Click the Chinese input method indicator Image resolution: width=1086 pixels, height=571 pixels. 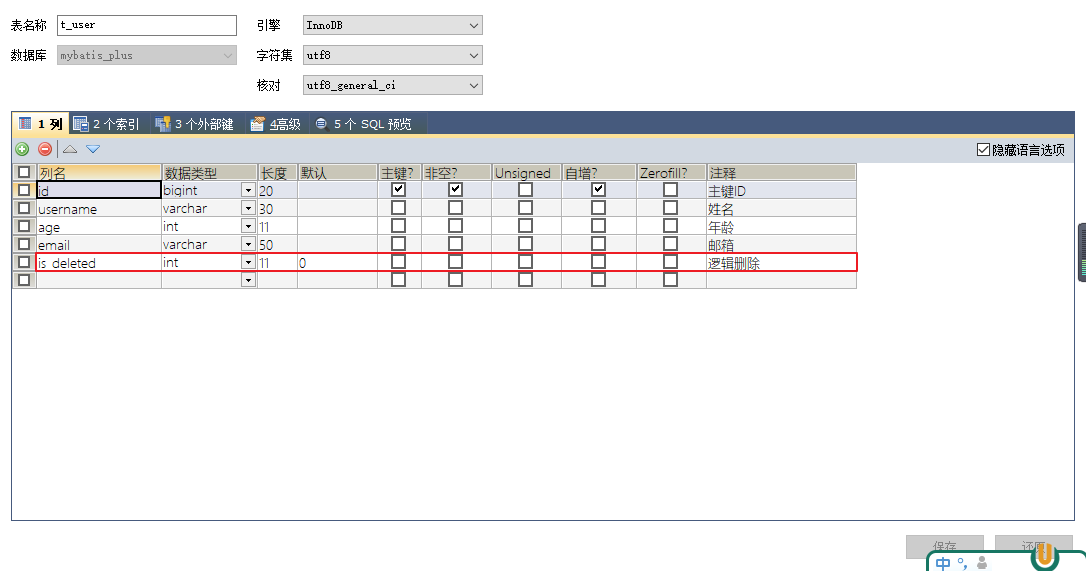tap(943, 563)
